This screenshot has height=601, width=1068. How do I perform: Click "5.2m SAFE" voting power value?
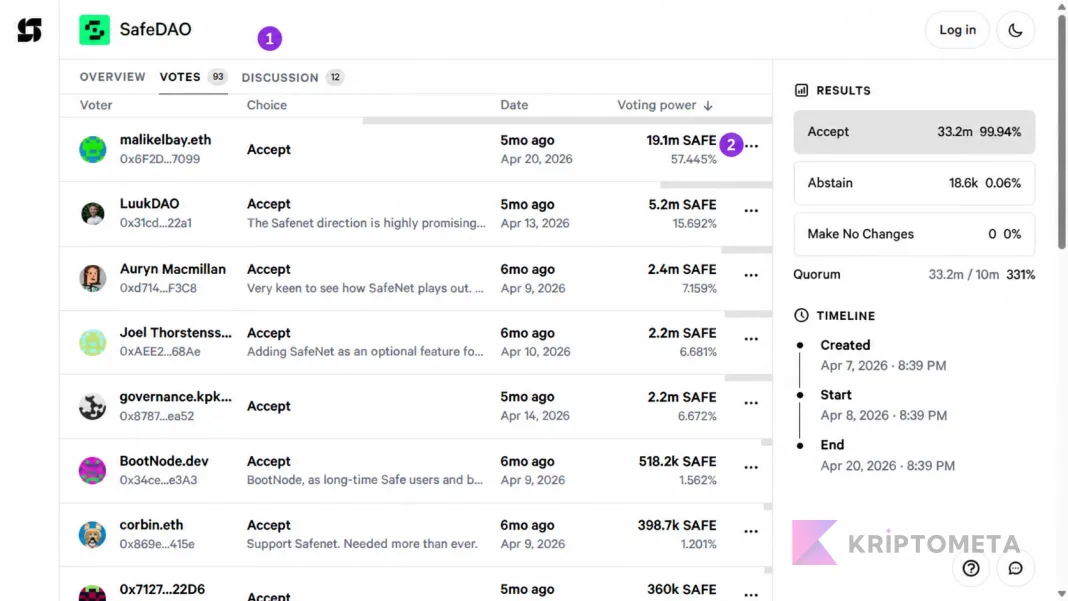[x=682, y=204]
